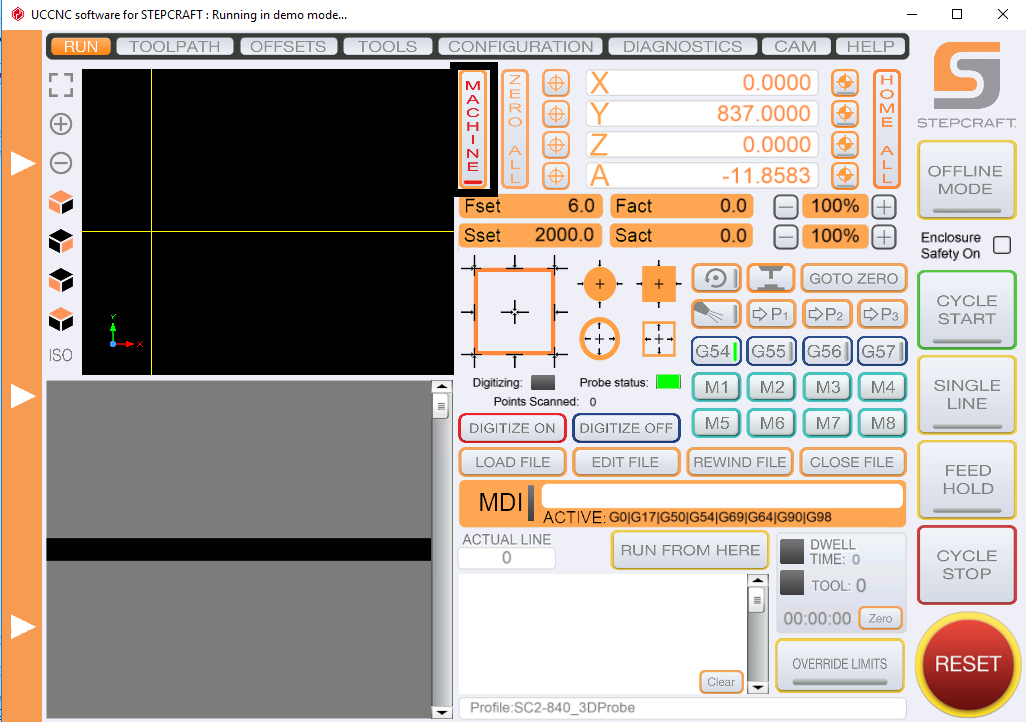This screenshot has height=722, width=1026.
Task: Toggle MACHINE coordinates display
Action: (x=472, y=129)
